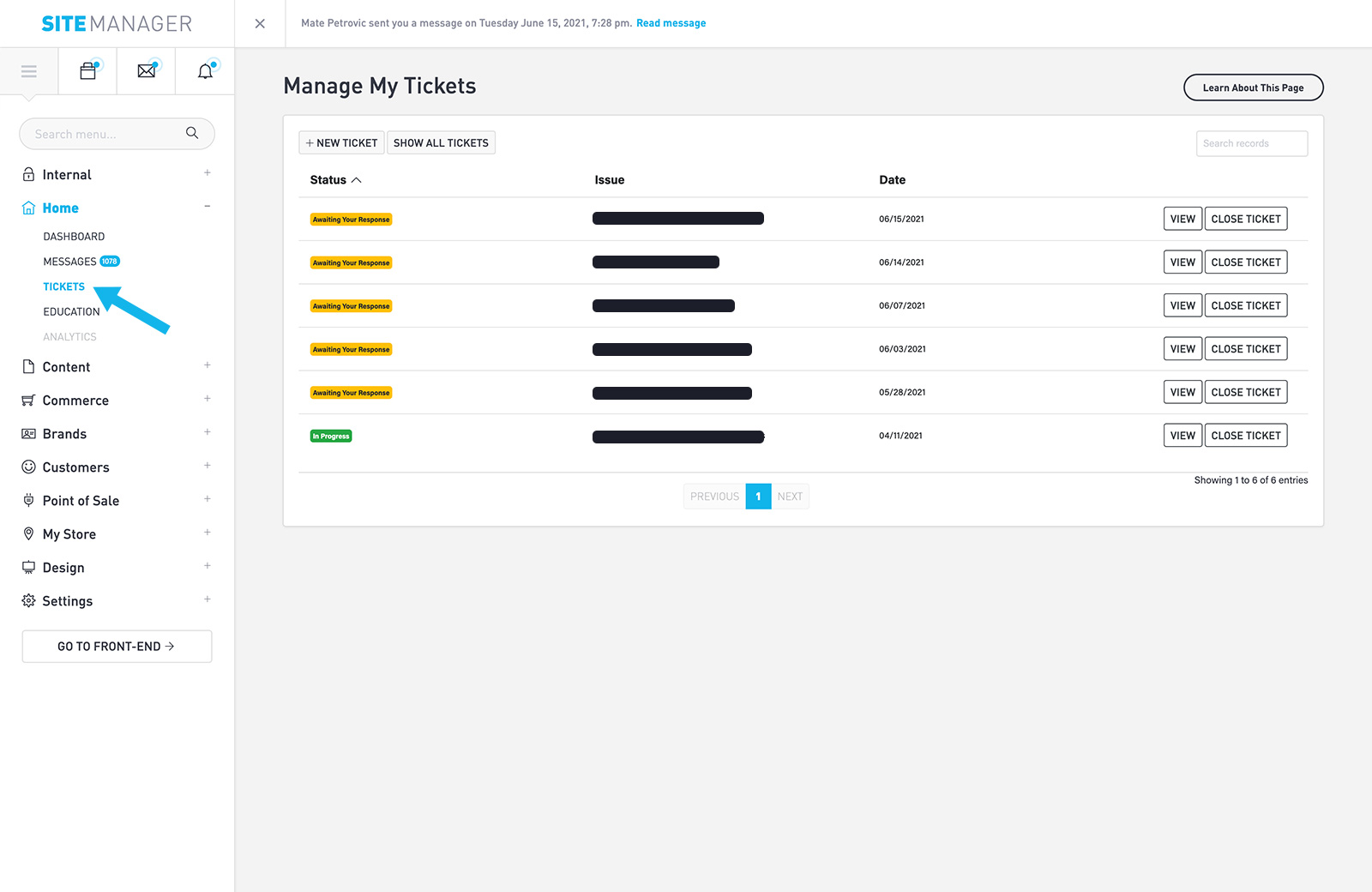Click the bell notifications icon
This screenshot has height=892, width=1372.
[204, 70]
